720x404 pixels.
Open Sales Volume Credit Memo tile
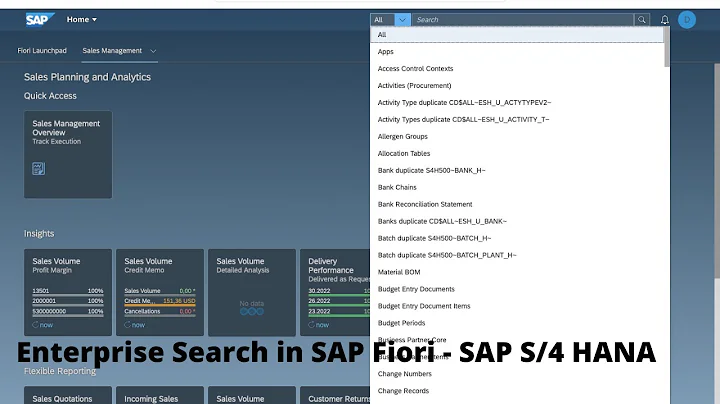(160, 292)
